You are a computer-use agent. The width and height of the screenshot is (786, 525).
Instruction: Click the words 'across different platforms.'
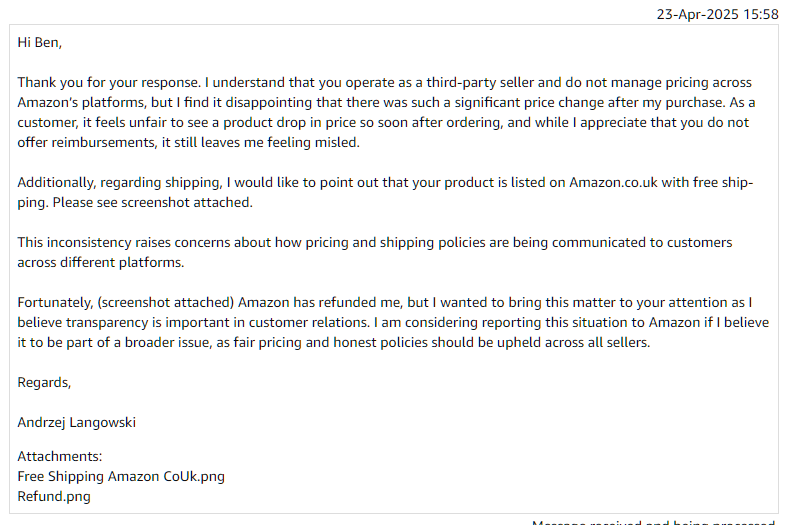(101, 262)
